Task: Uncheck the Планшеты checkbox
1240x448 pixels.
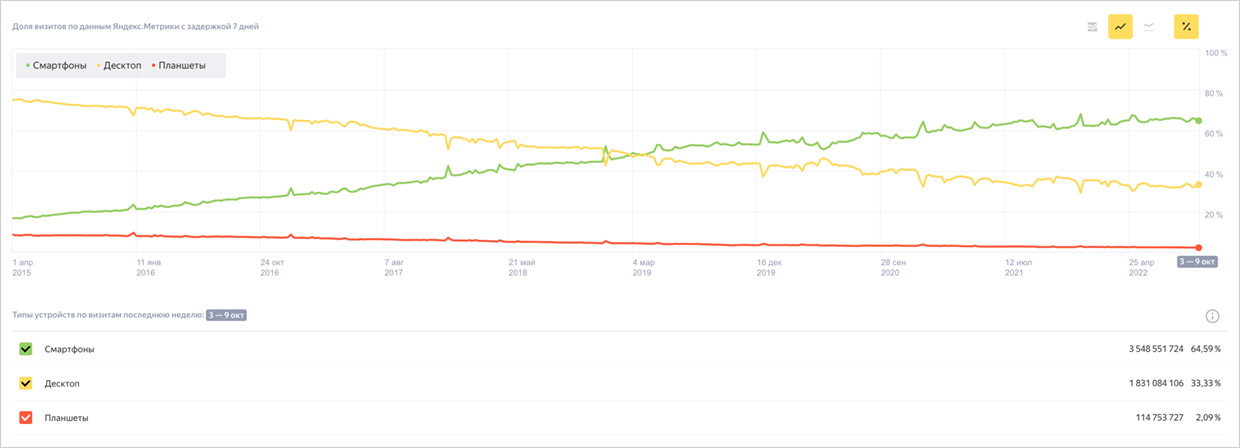Action: [26, 417]
